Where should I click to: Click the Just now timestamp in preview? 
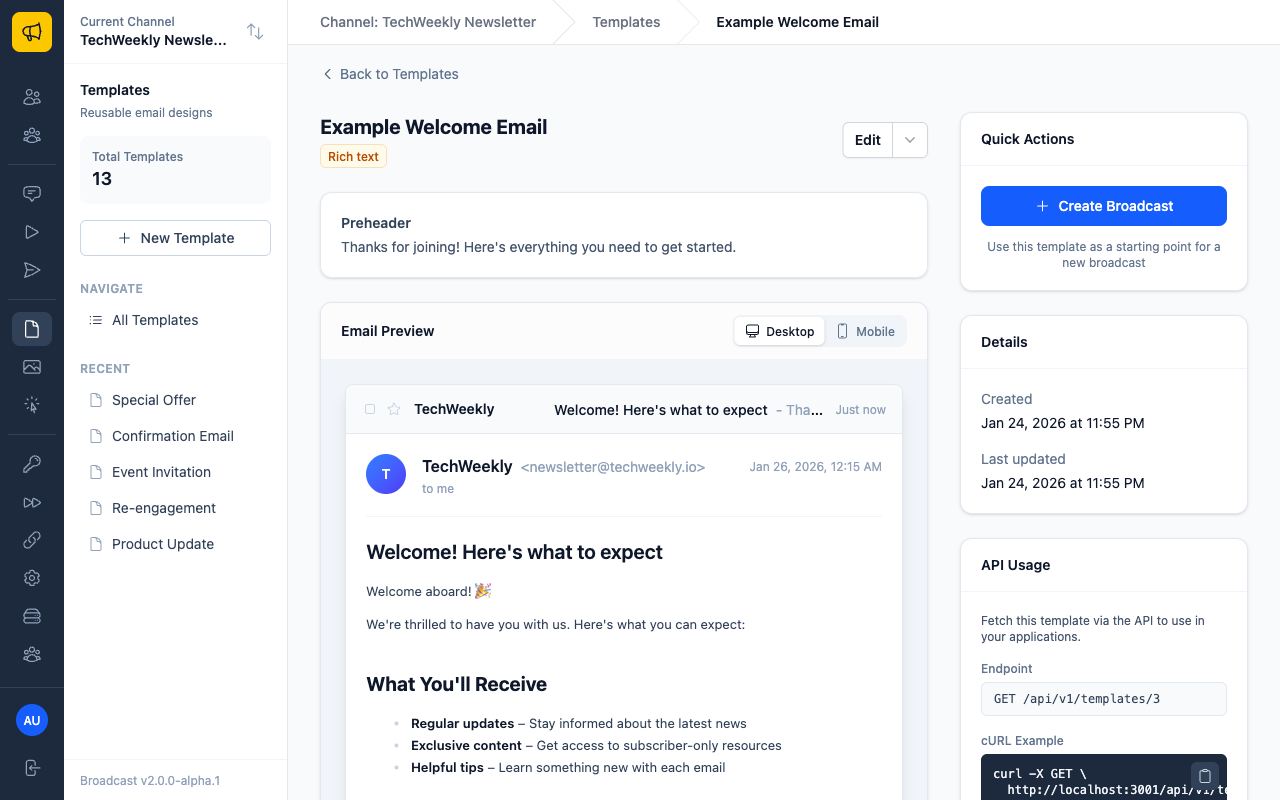tap(861, 410)
